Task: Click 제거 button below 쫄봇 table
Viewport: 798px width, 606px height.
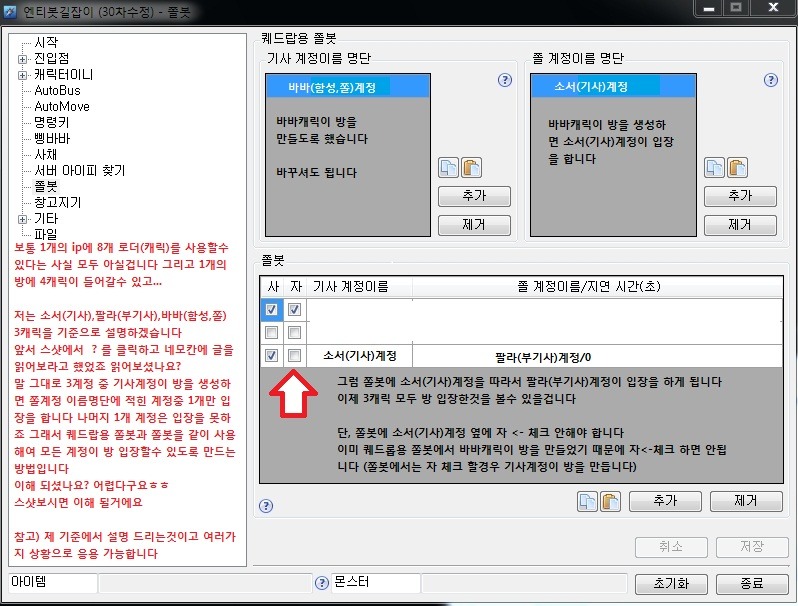Action: point(746,501)
